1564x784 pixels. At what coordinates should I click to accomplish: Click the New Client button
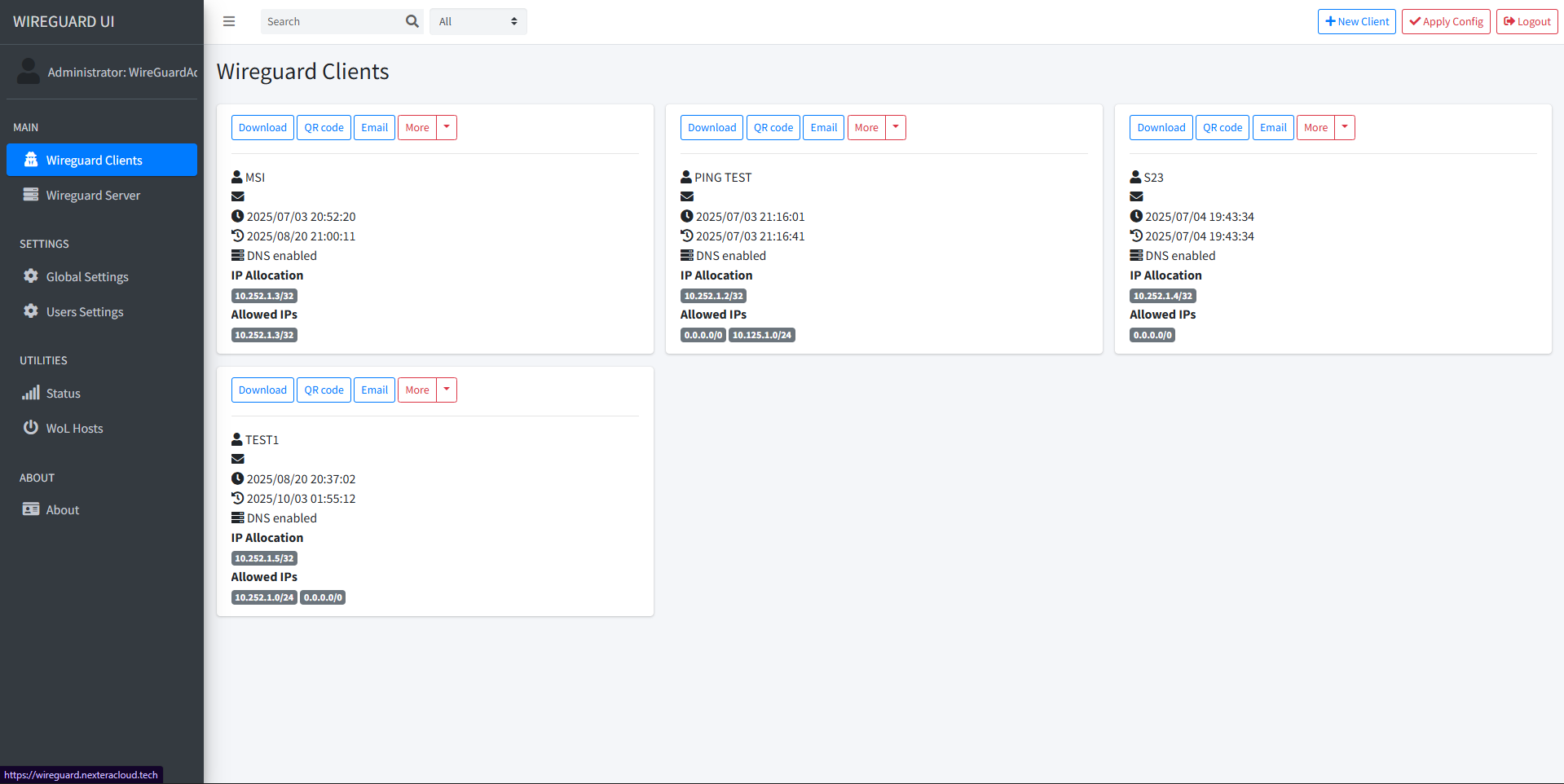1356,21
